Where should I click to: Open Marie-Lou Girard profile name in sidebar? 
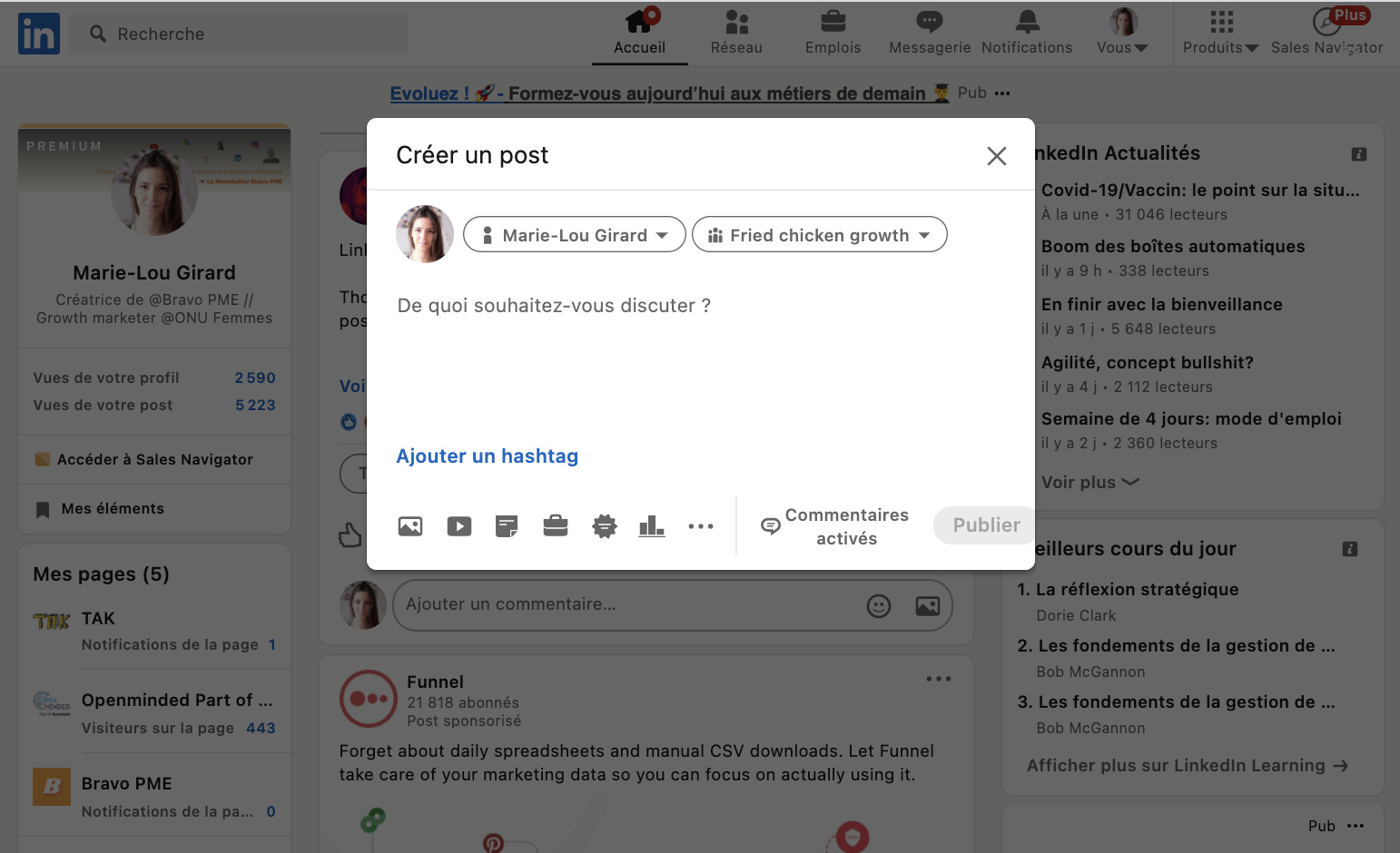point(154,273)
